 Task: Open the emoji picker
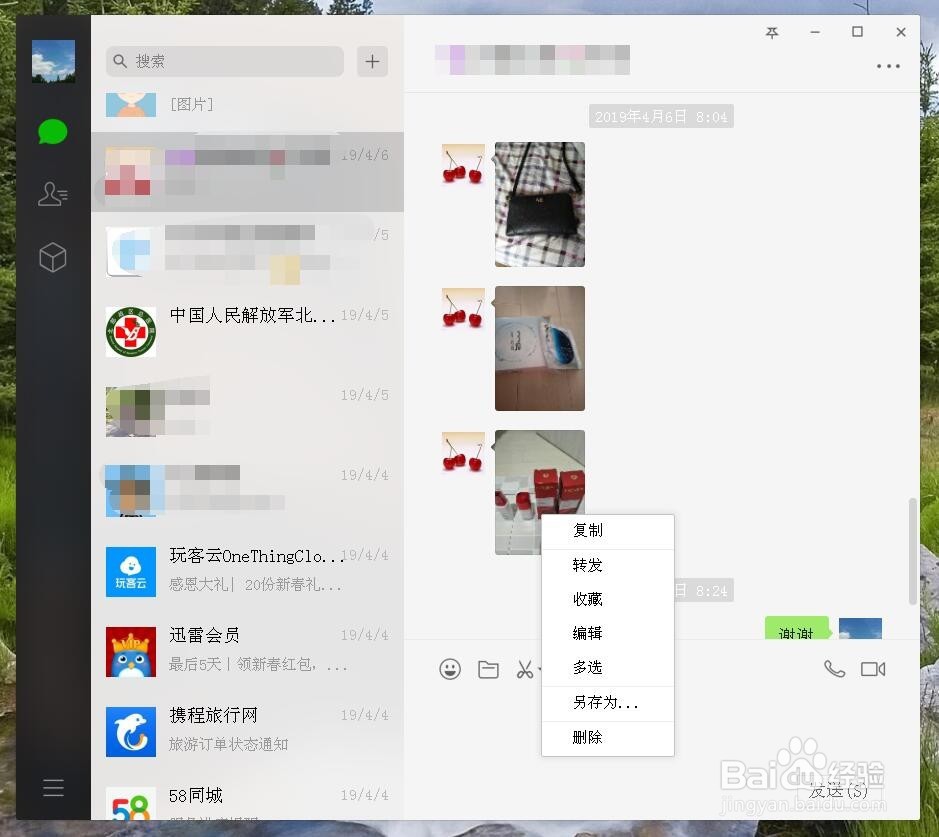coord(450,669)
